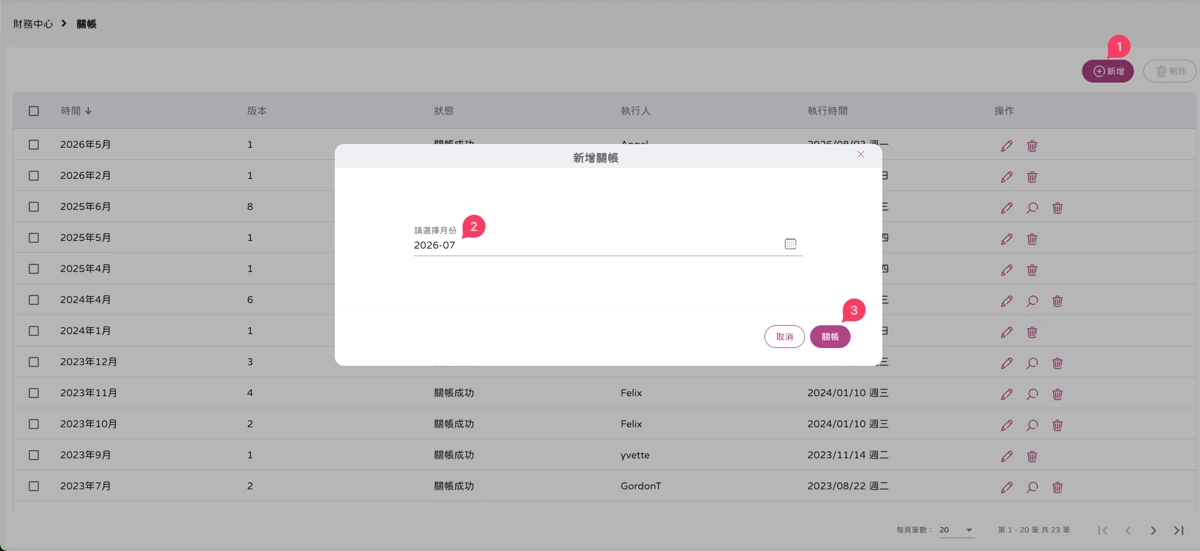Screen dimensions: 1200x551
Task: View the 2023年10月 record with magnifier icon
Action: tap(1032, 425)
